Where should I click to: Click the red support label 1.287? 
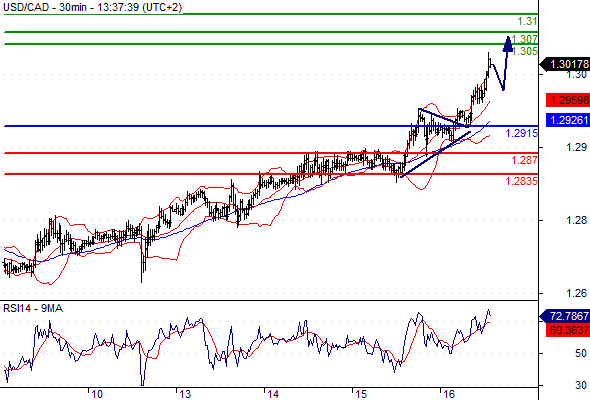(524, 160)
